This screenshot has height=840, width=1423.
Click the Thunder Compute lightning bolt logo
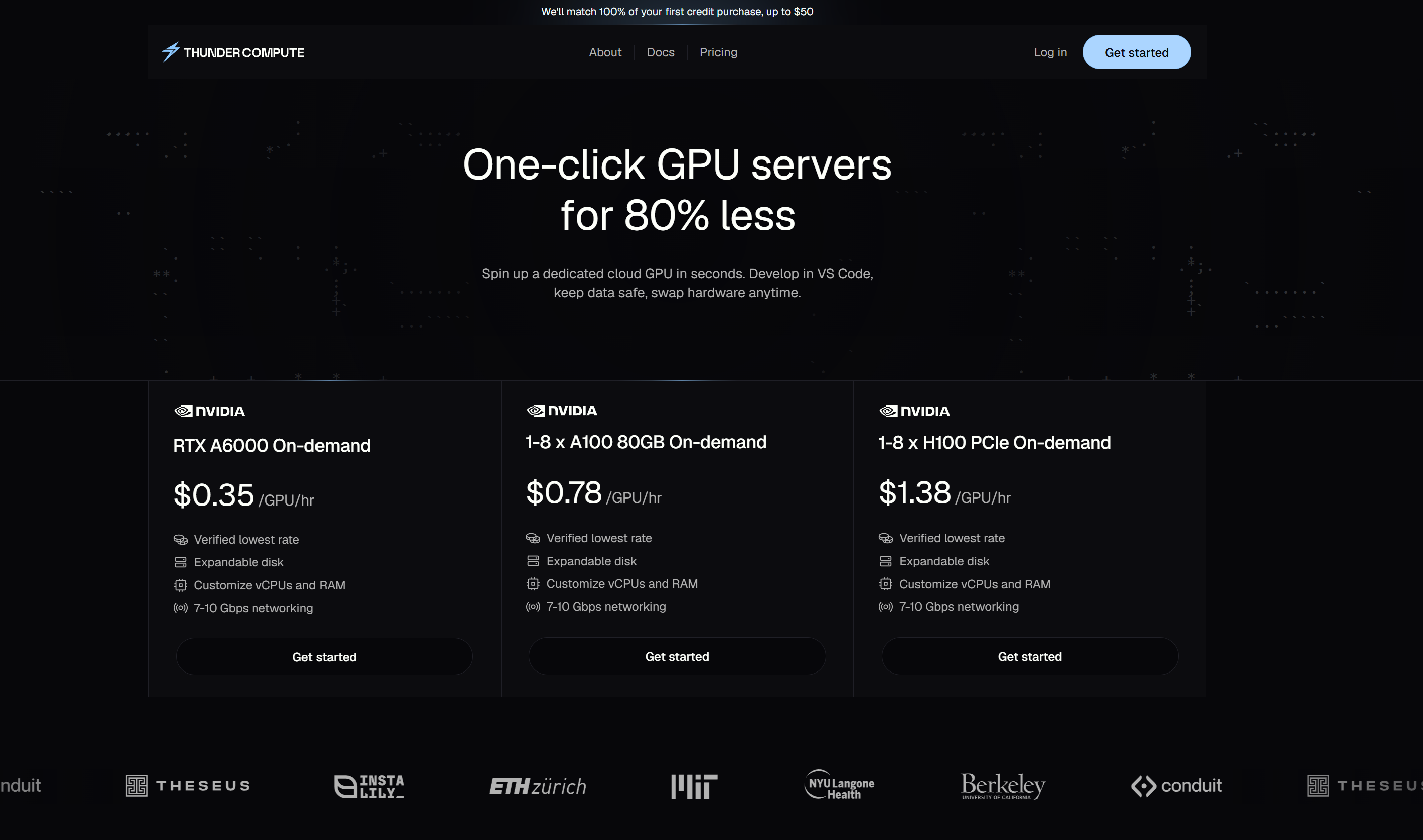(170, 52)
